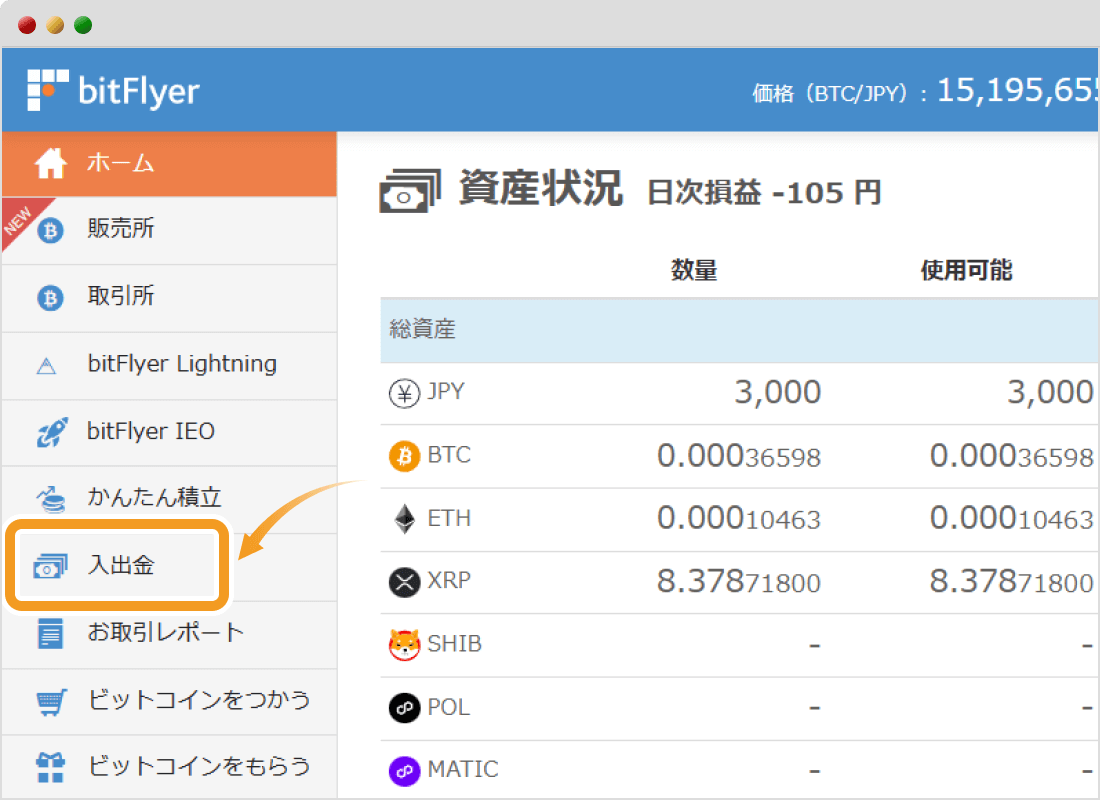Image resolution: width=1100 pixels, height=800 pixels.
Task: Click the home icon beside ホーム
Action: pos(49,163)
